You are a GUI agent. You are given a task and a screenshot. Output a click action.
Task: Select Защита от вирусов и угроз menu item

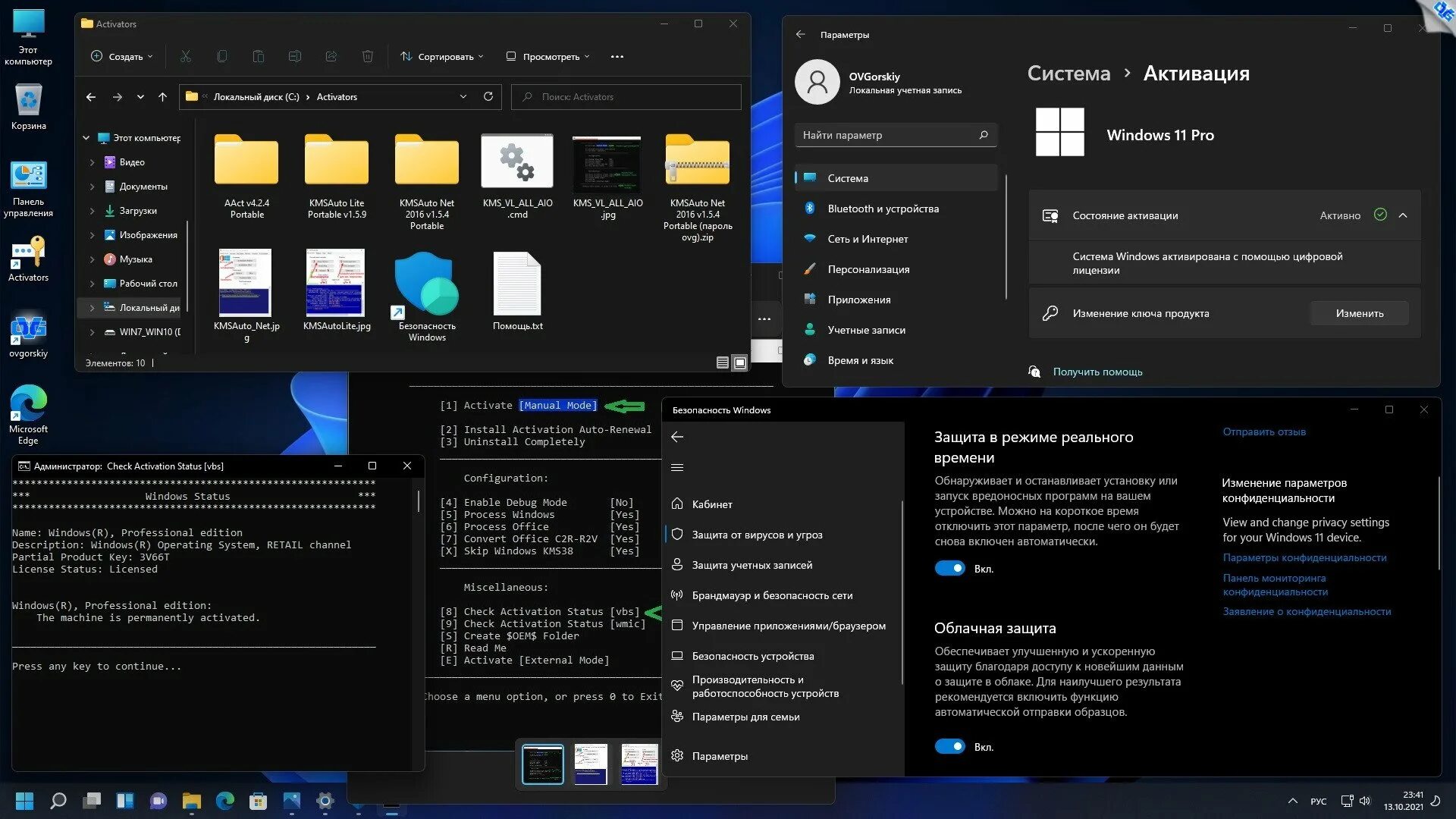pyautogui.click(x=757, y=535)
